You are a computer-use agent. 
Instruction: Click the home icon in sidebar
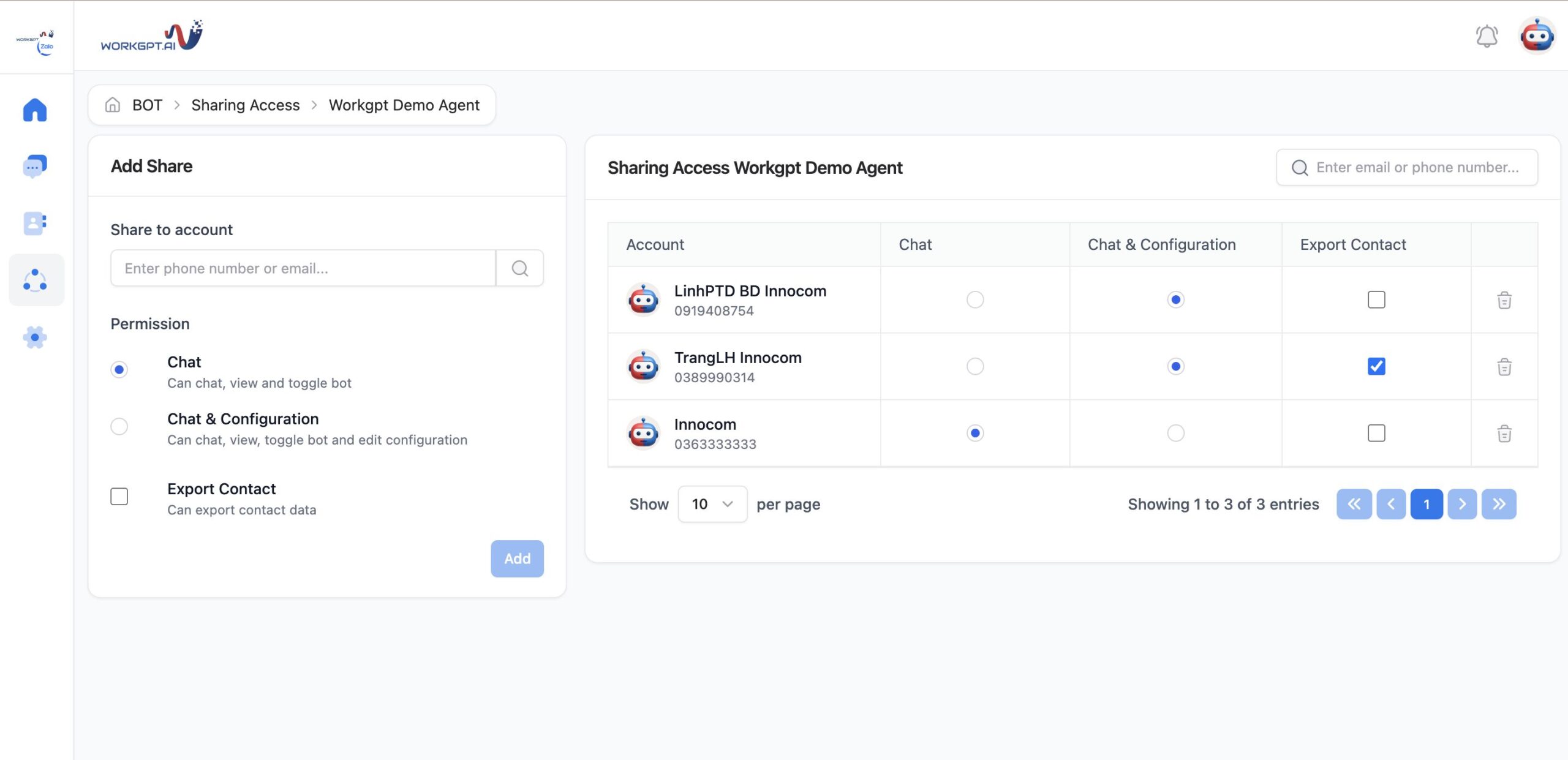(x=35, y=110)
